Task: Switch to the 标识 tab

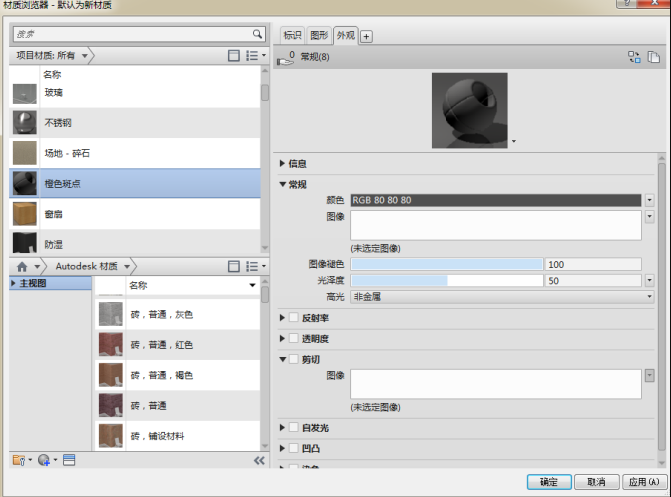Action: point(292,35)
